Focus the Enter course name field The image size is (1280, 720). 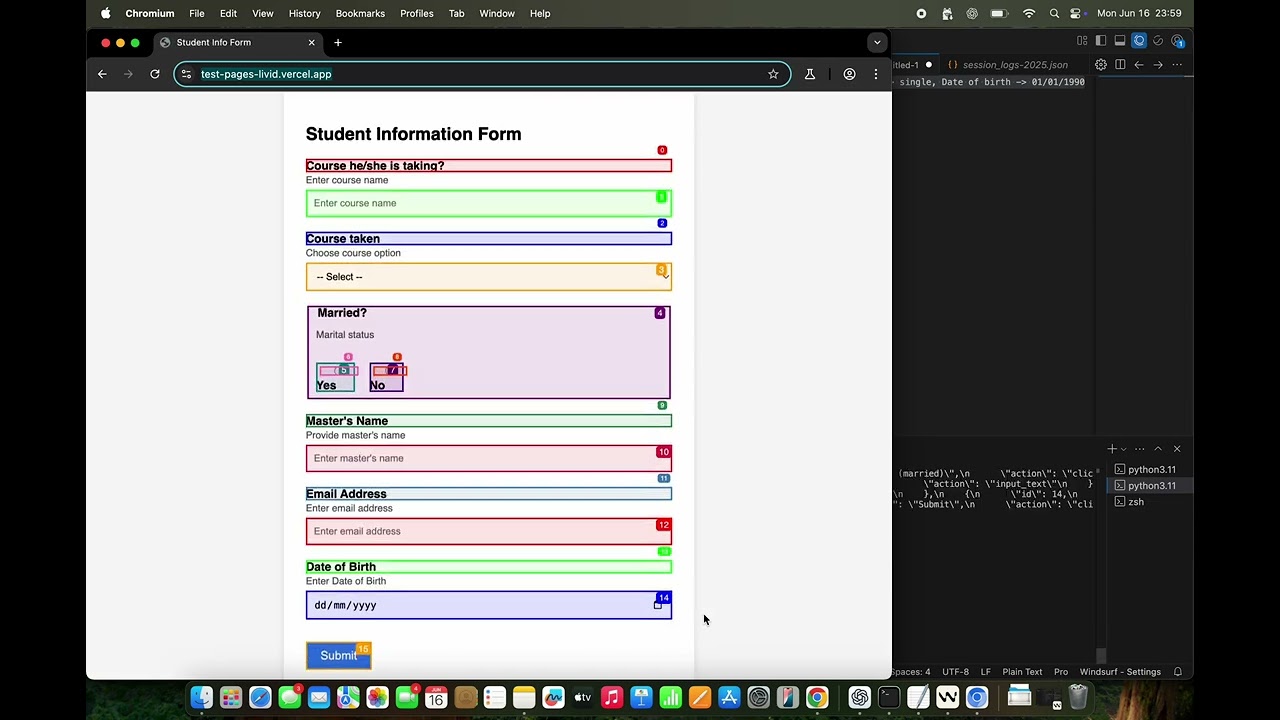click(489, 203)
